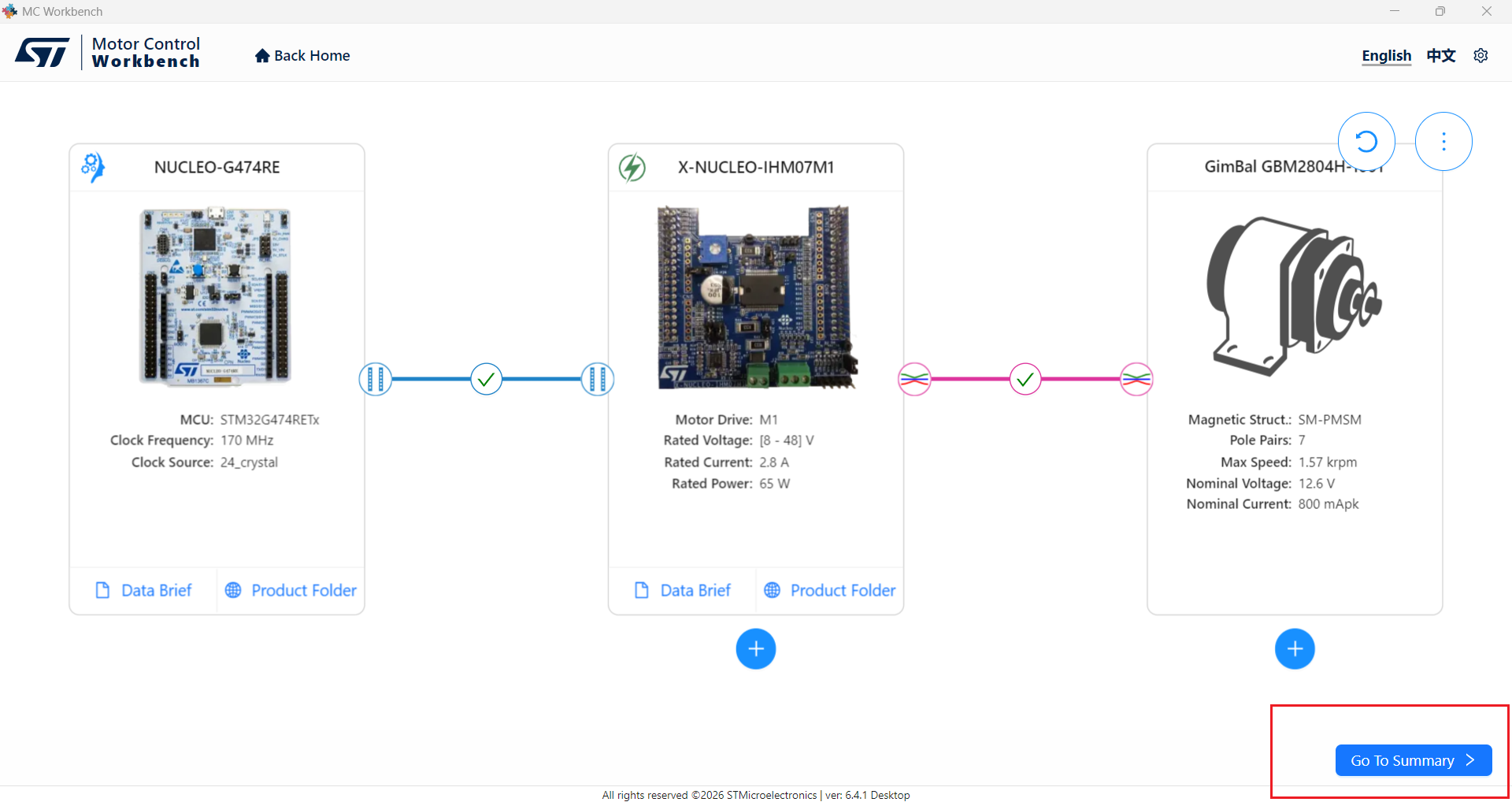Click the Go To Summary button

coord(1414,760)
